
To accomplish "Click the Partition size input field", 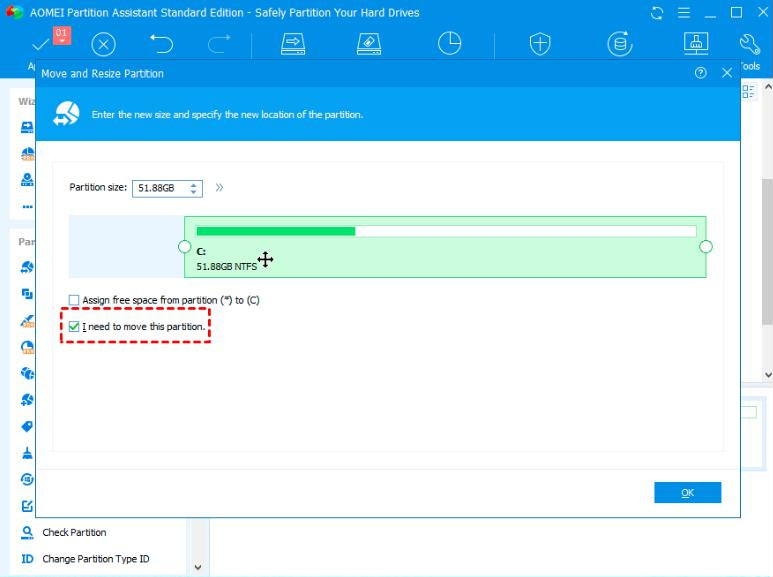I will (158, 187).
